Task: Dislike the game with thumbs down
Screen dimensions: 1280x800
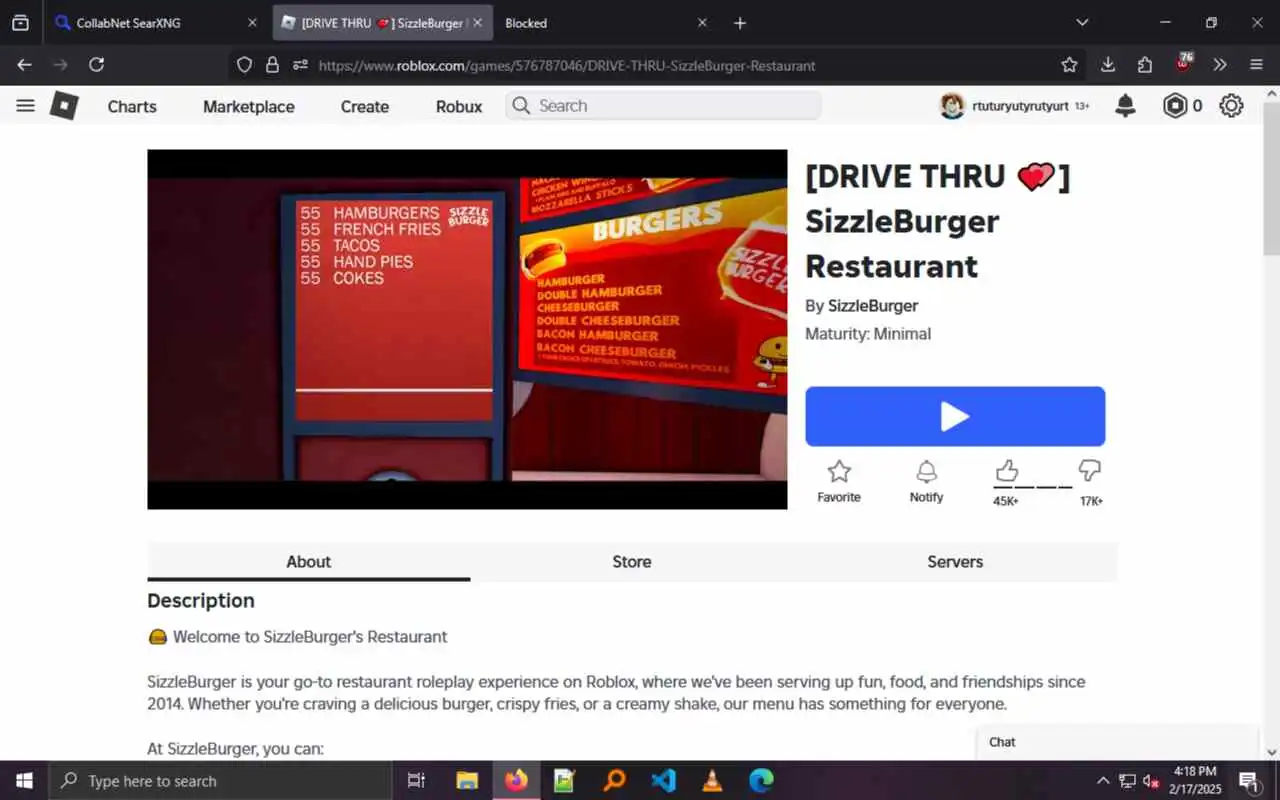Action: point(1090,470)
